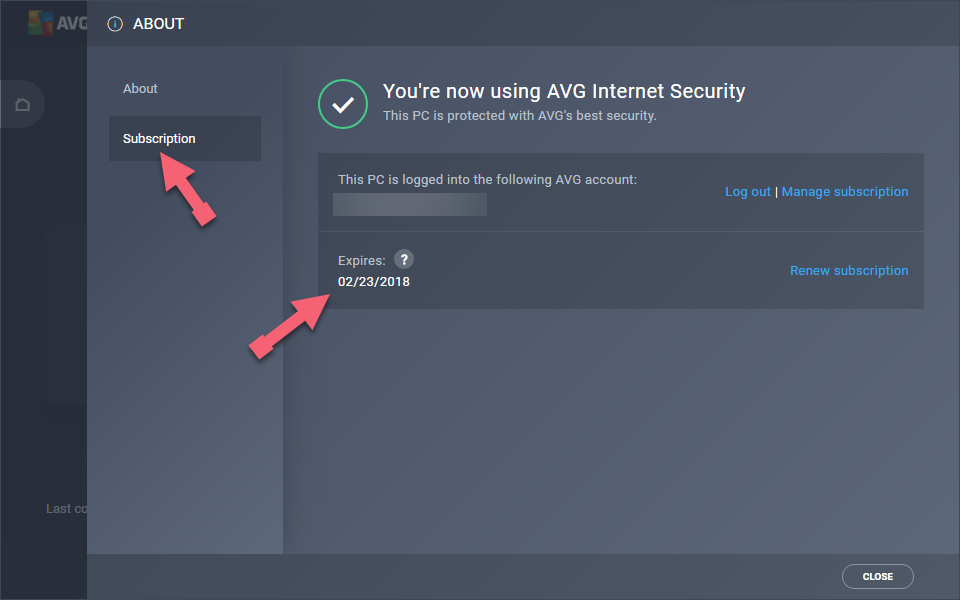Click the question mark help icon beside Expires
Screen dimensions: 960x600
pos(403,260)
